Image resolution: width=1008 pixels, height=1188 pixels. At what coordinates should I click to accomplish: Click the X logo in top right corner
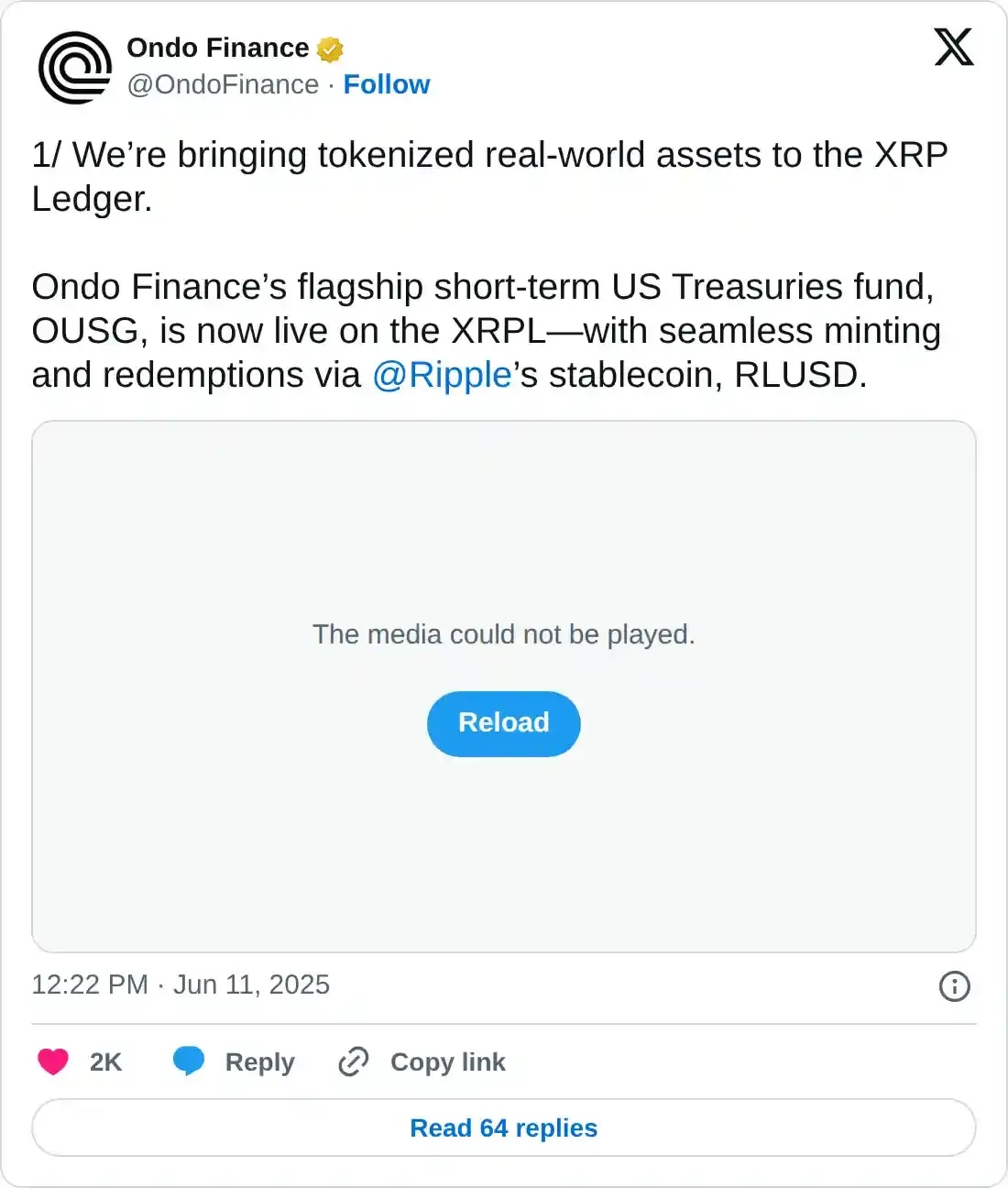point(953,48)
